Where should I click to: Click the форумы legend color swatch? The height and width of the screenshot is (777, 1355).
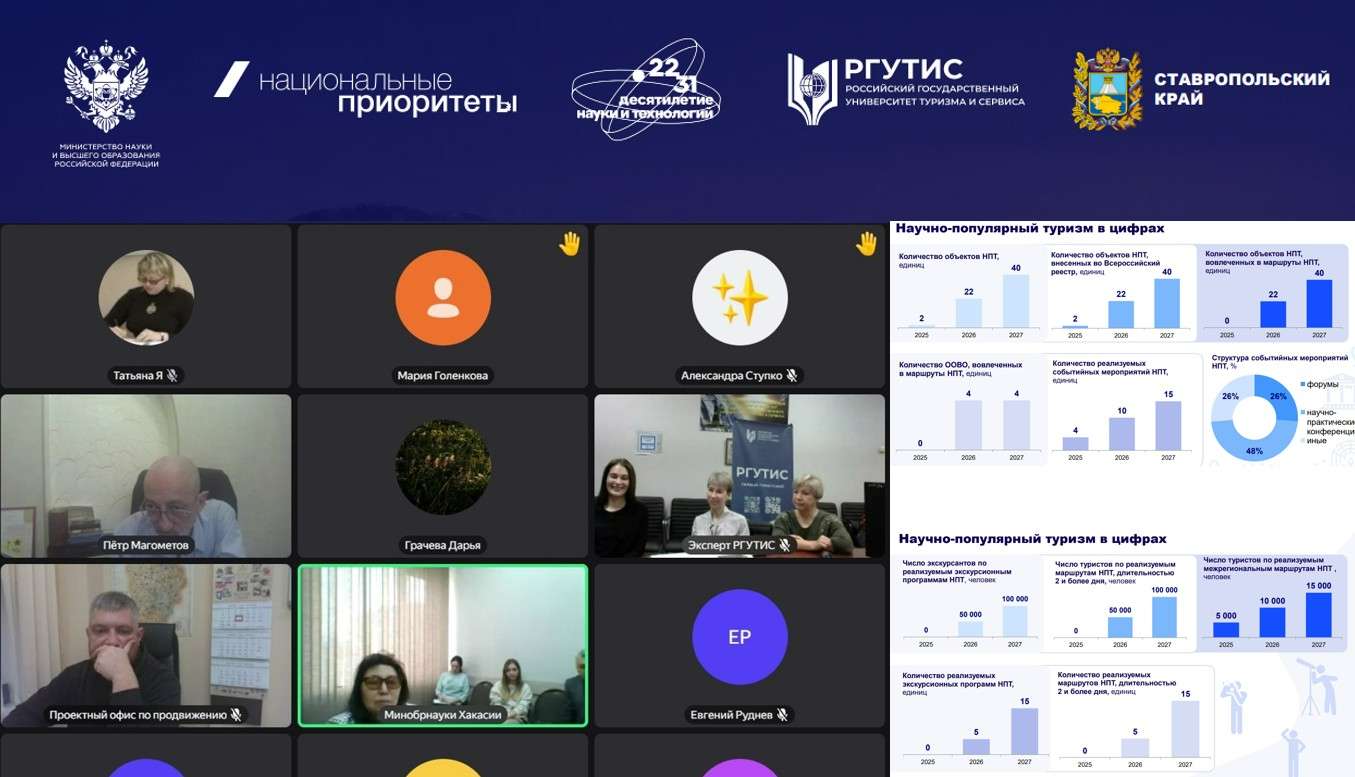click(x=1302, y=385)
